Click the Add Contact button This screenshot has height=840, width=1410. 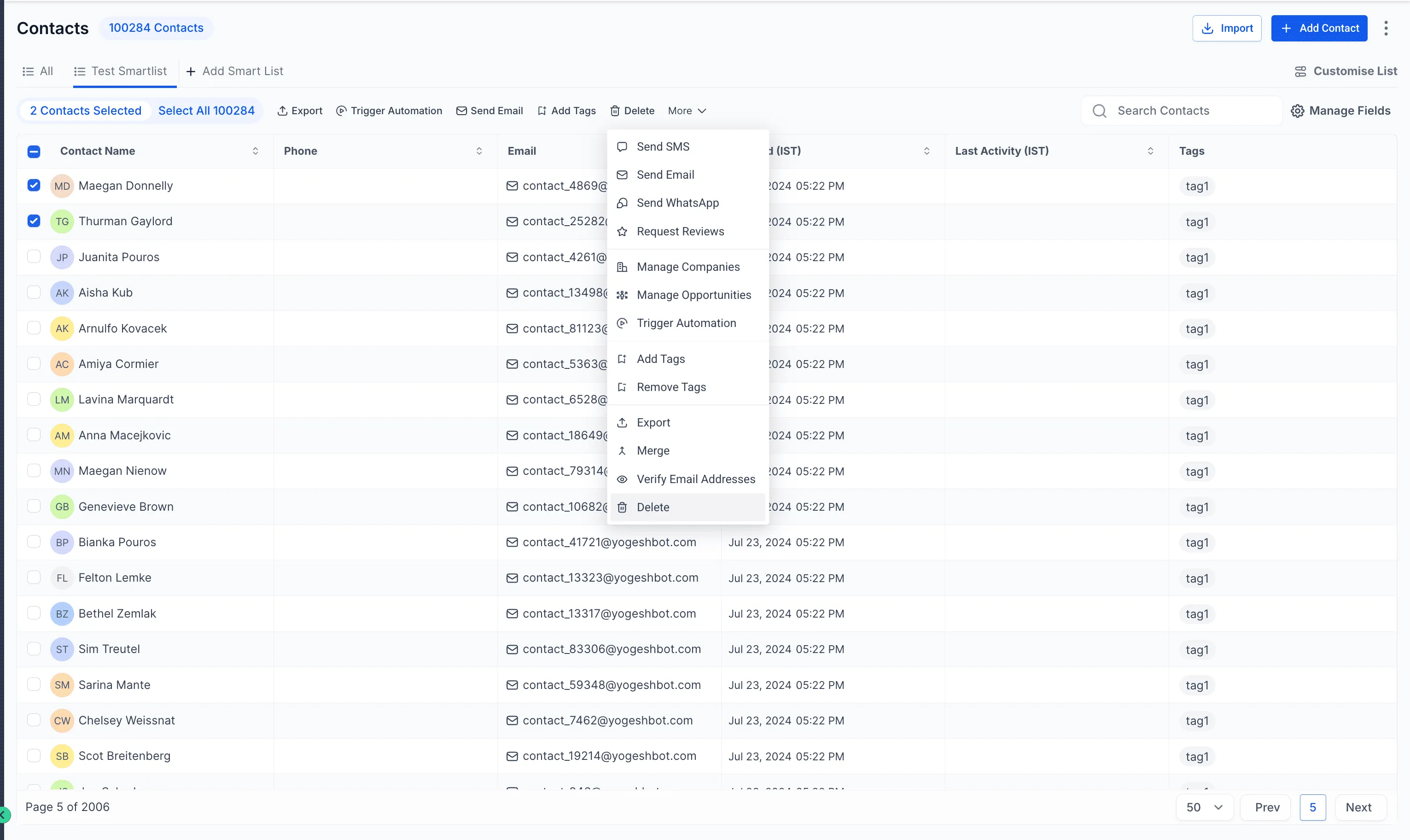pyautogui.click(x=1319, y=28)
